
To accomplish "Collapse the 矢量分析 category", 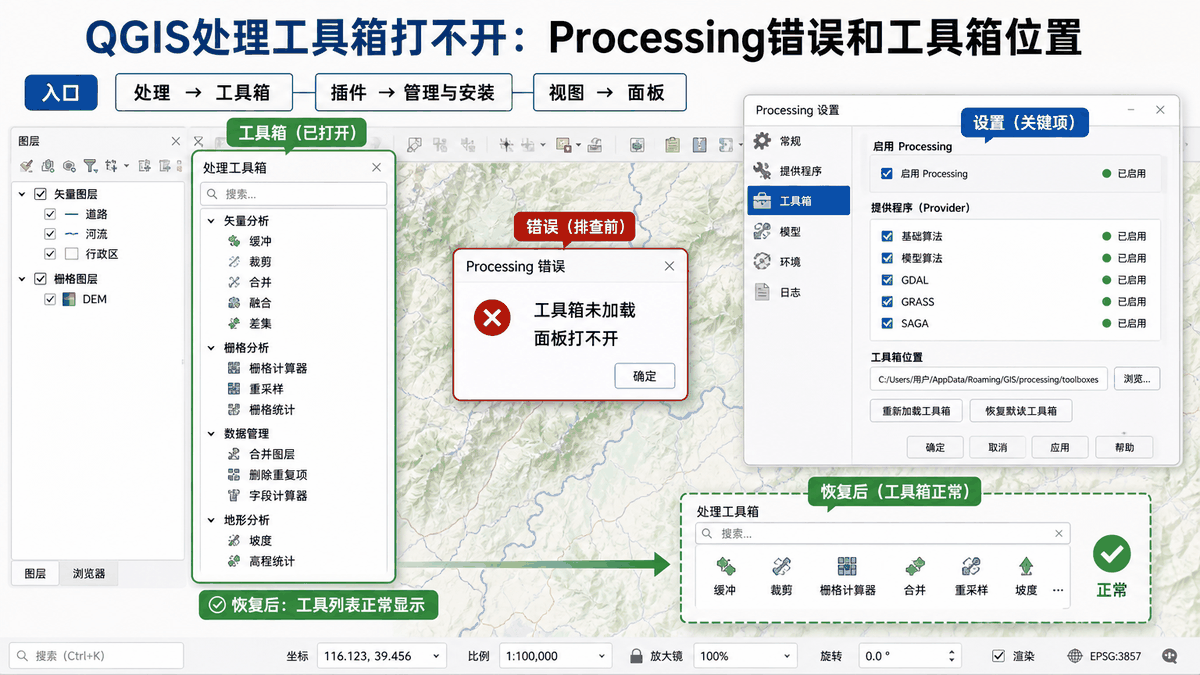I will pos(211,221).
